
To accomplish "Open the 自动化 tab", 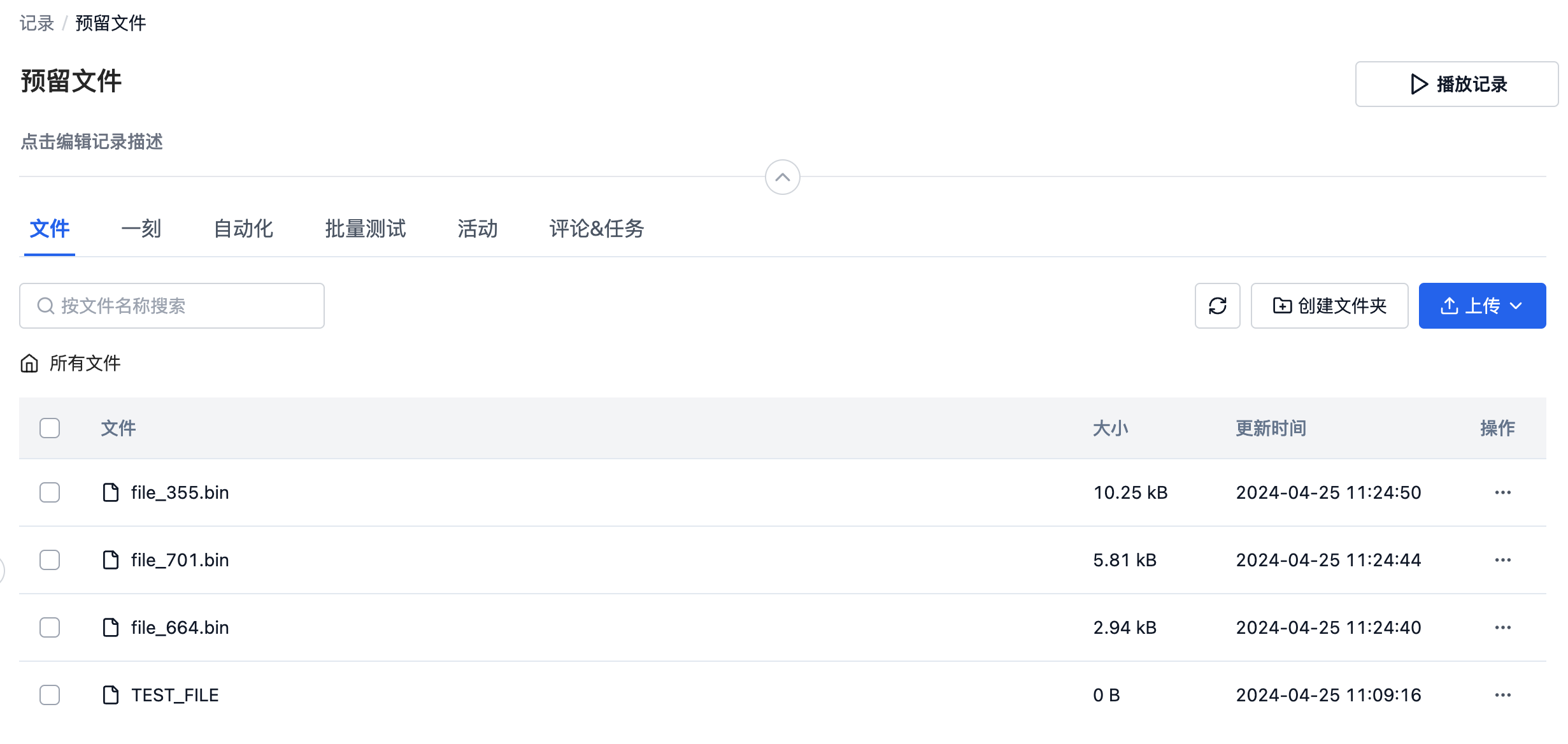I will [243, 229].
